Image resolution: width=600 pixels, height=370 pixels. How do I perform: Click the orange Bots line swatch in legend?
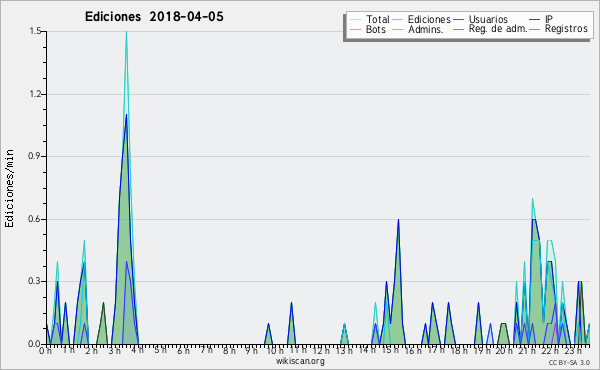click(x=355, y=29)
